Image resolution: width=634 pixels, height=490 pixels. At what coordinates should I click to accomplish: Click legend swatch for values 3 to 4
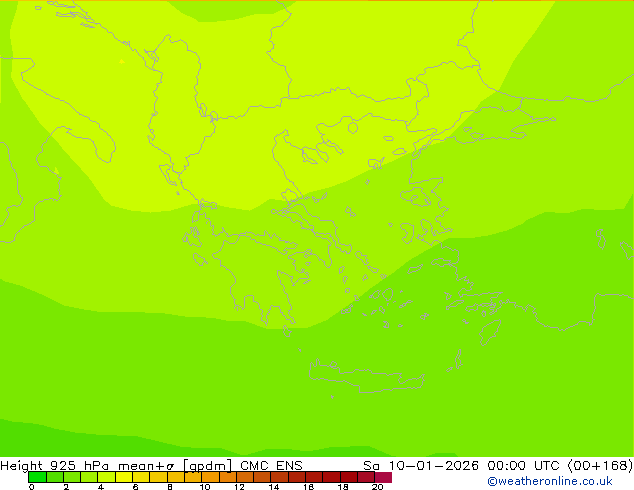click(89, 477)
